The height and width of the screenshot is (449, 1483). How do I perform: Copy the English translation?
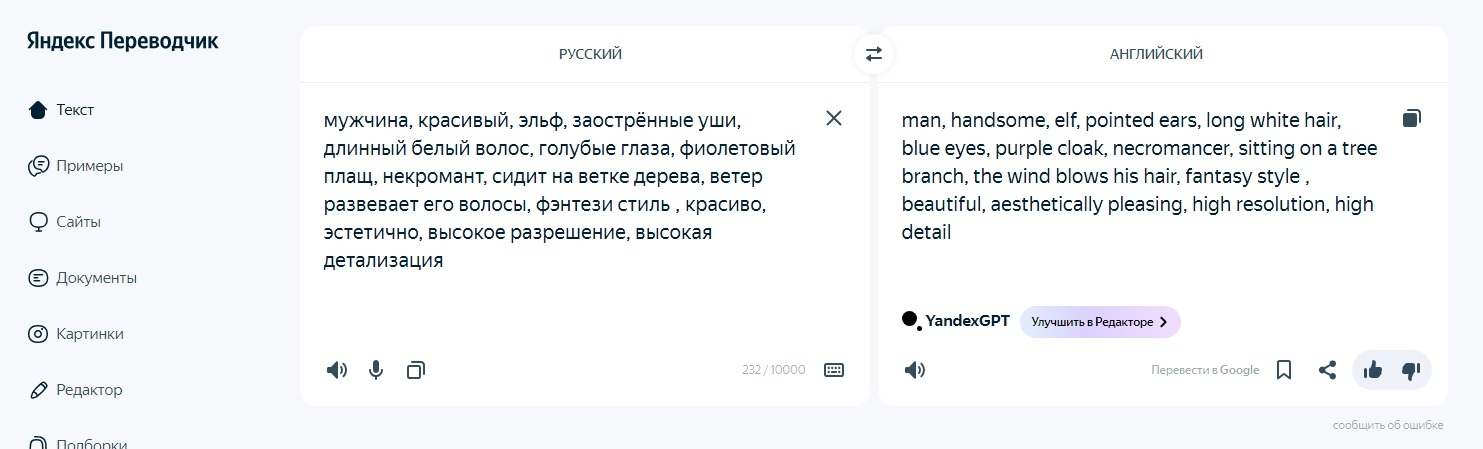(x=1411, y=118)
